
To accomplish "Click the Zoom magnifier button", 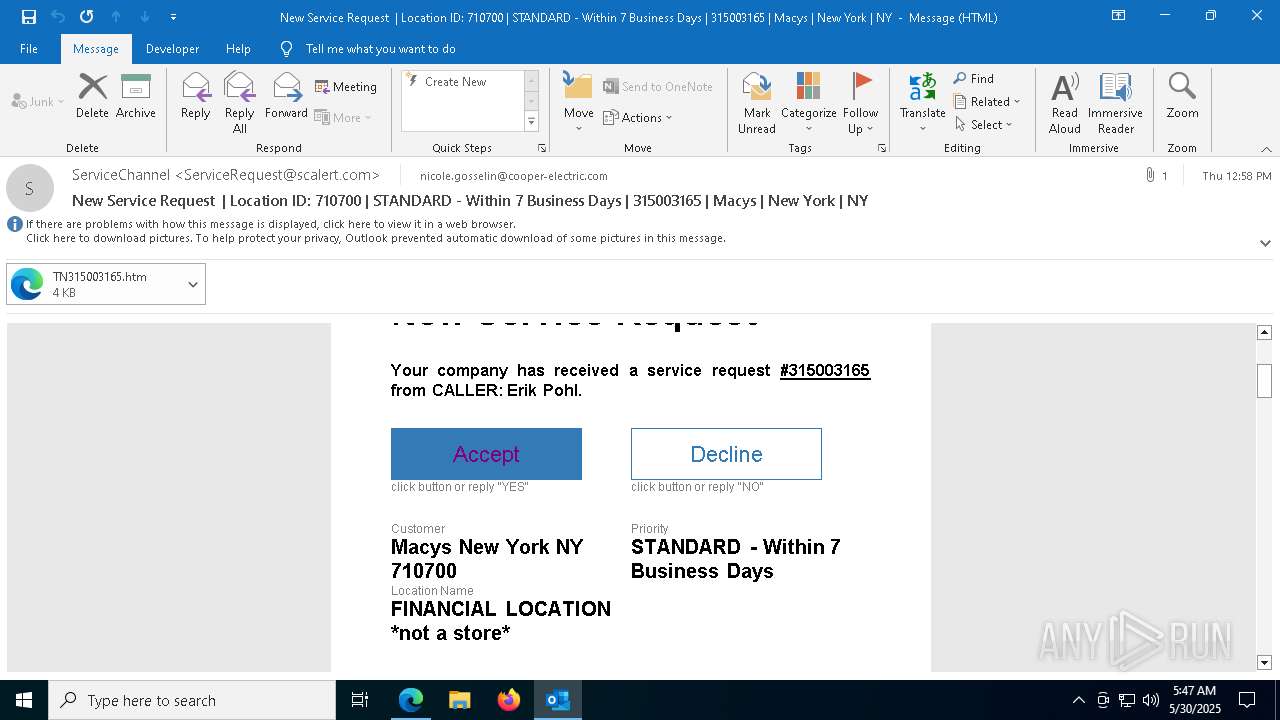I will [x=1182, y=96].
